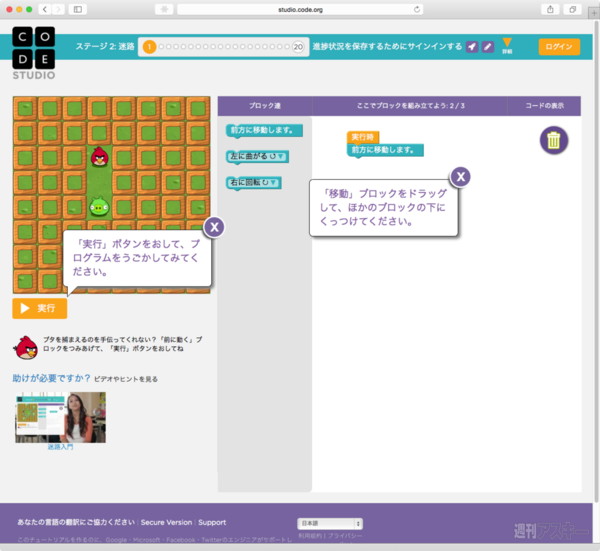Click the rocket icon in header

(472, 47)
